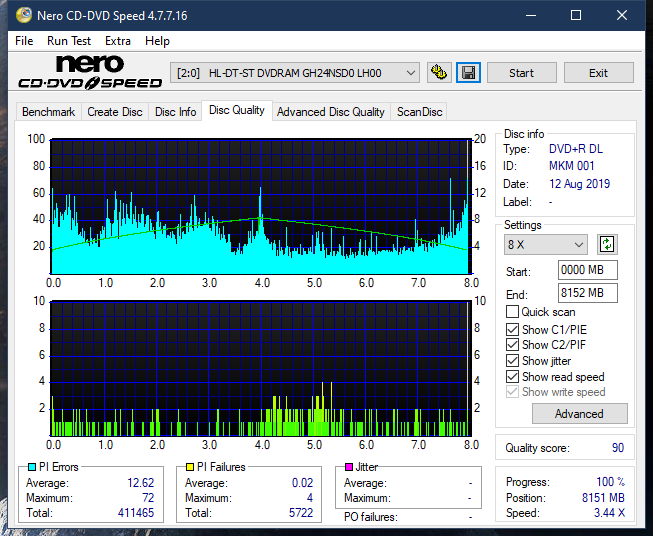Maximize the Nero window
Screen dimensions: 653x536
tap(576, 15)
